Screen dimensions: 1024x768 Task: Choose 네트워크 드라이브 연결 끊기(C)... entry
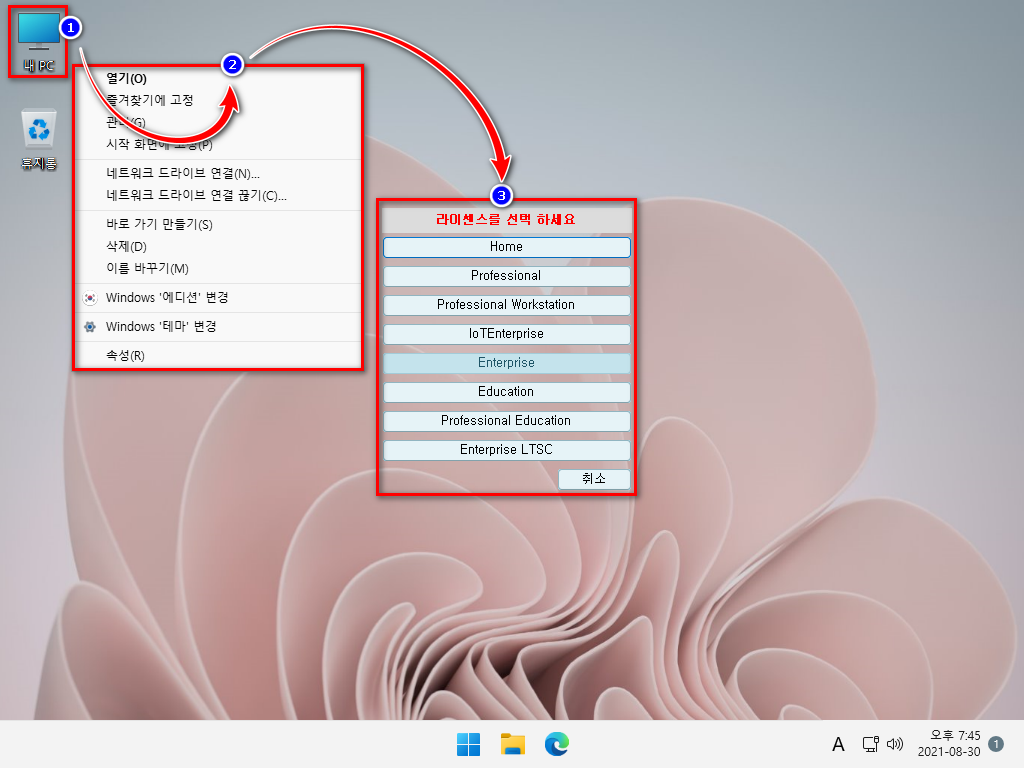pyautogui.click(x=218, y=195)
